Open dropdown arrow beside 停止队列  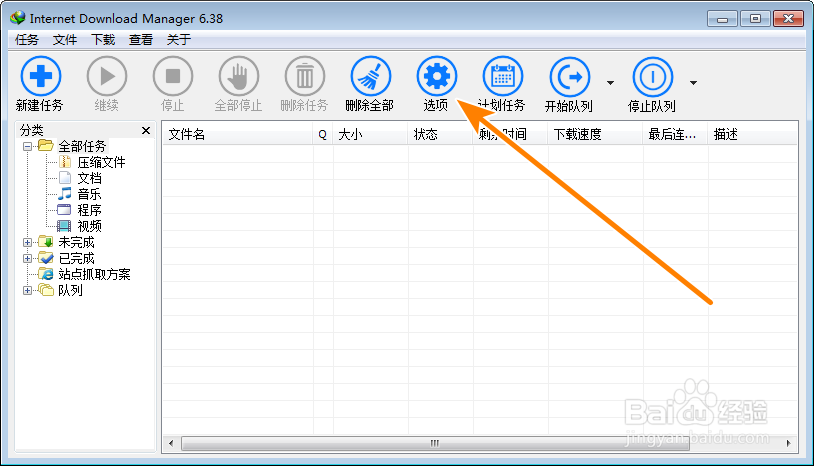click(693, 83)
